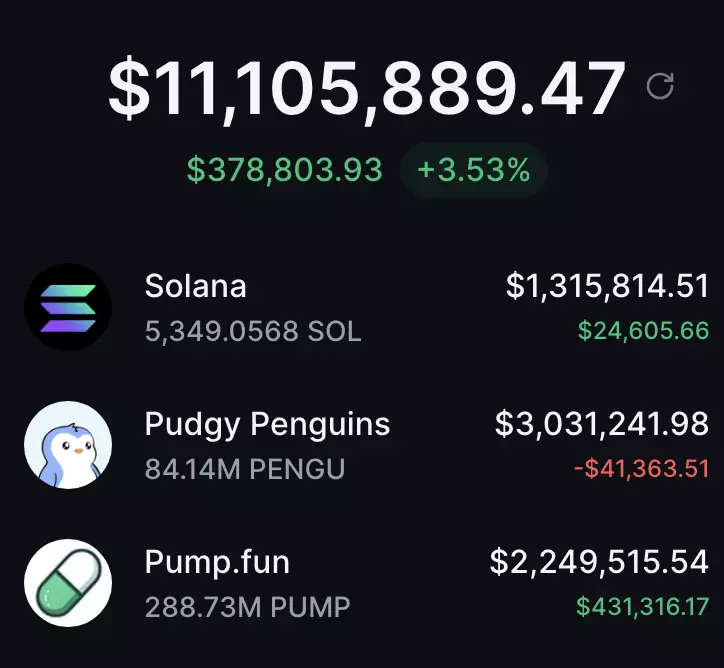Screen dimensions: 724x668
Task: Select the Pudgy Penguins token name
Action: coord(267,424)
